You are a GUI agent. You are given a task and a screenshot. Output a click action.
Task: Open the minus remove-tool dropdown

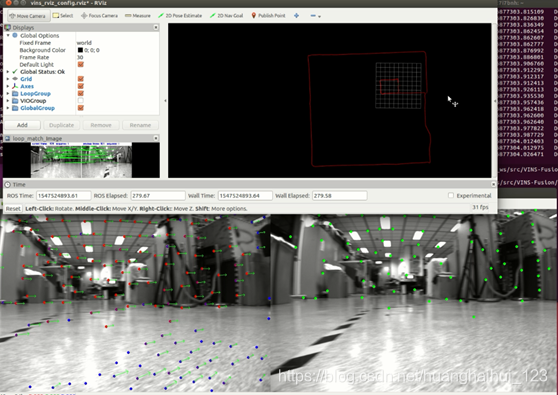click(x=315, y=16)
